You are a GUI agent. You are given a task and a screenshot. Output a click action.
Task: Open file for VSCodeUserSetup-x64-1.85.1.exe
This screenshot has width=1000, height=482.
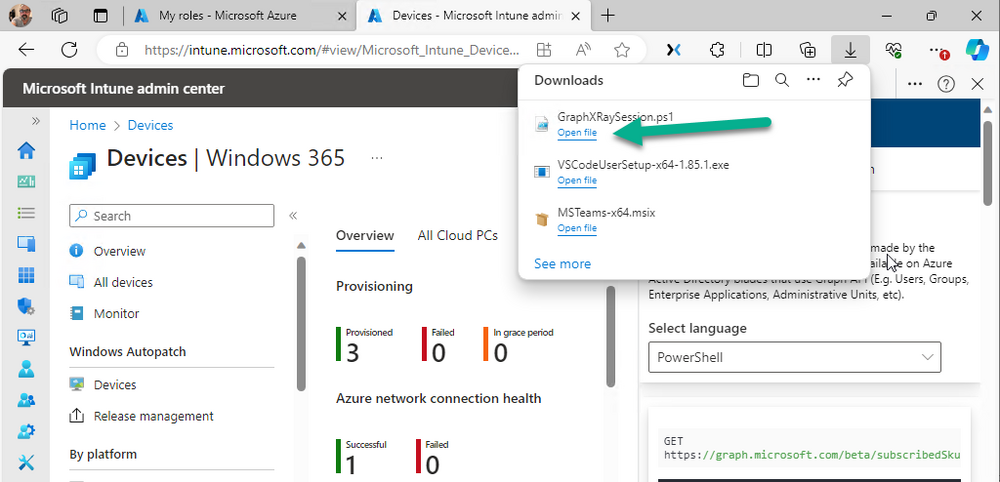click(x=577, y=180)
